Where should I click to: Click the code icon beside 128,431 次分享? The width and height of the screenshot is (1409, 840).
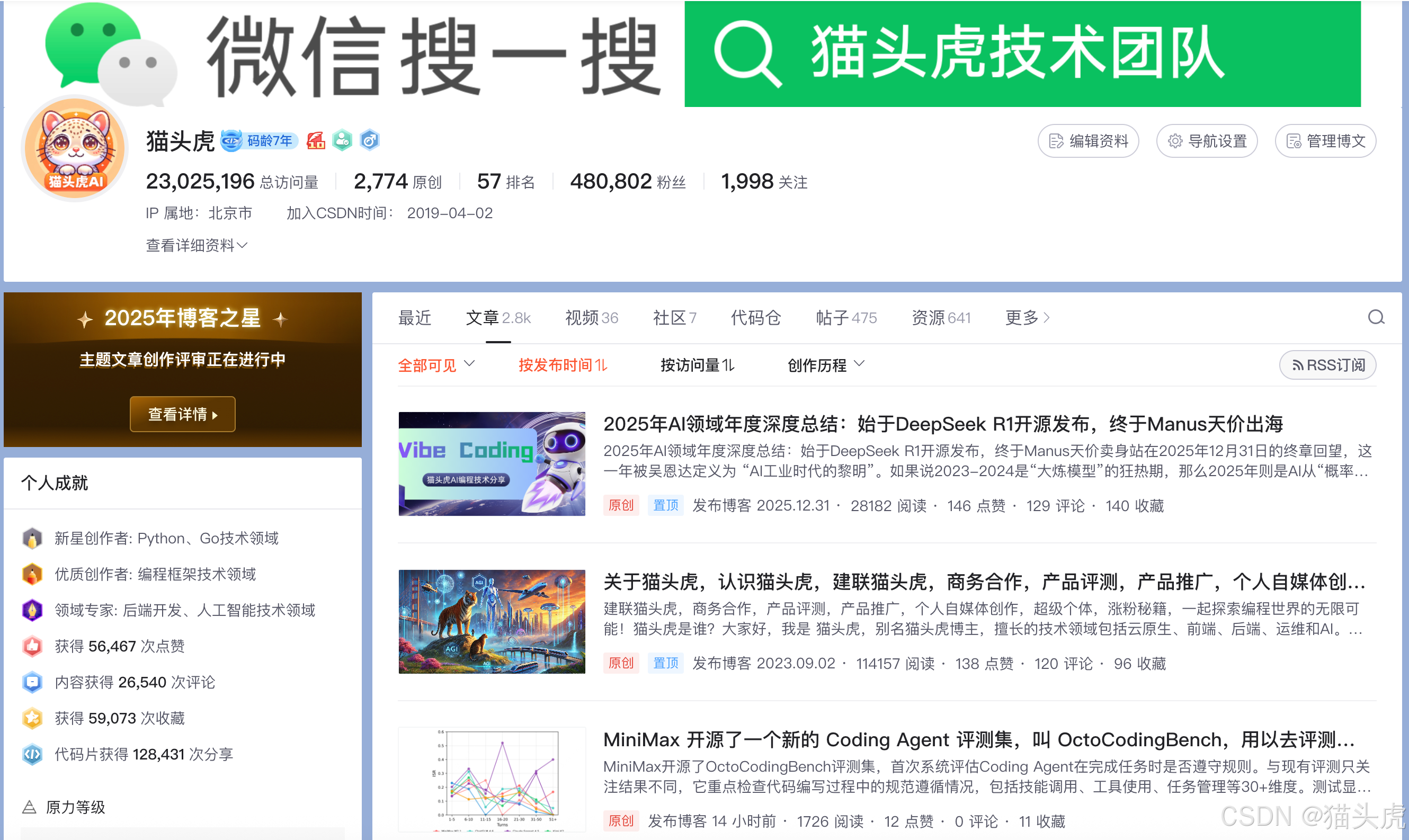pos(32,754)
